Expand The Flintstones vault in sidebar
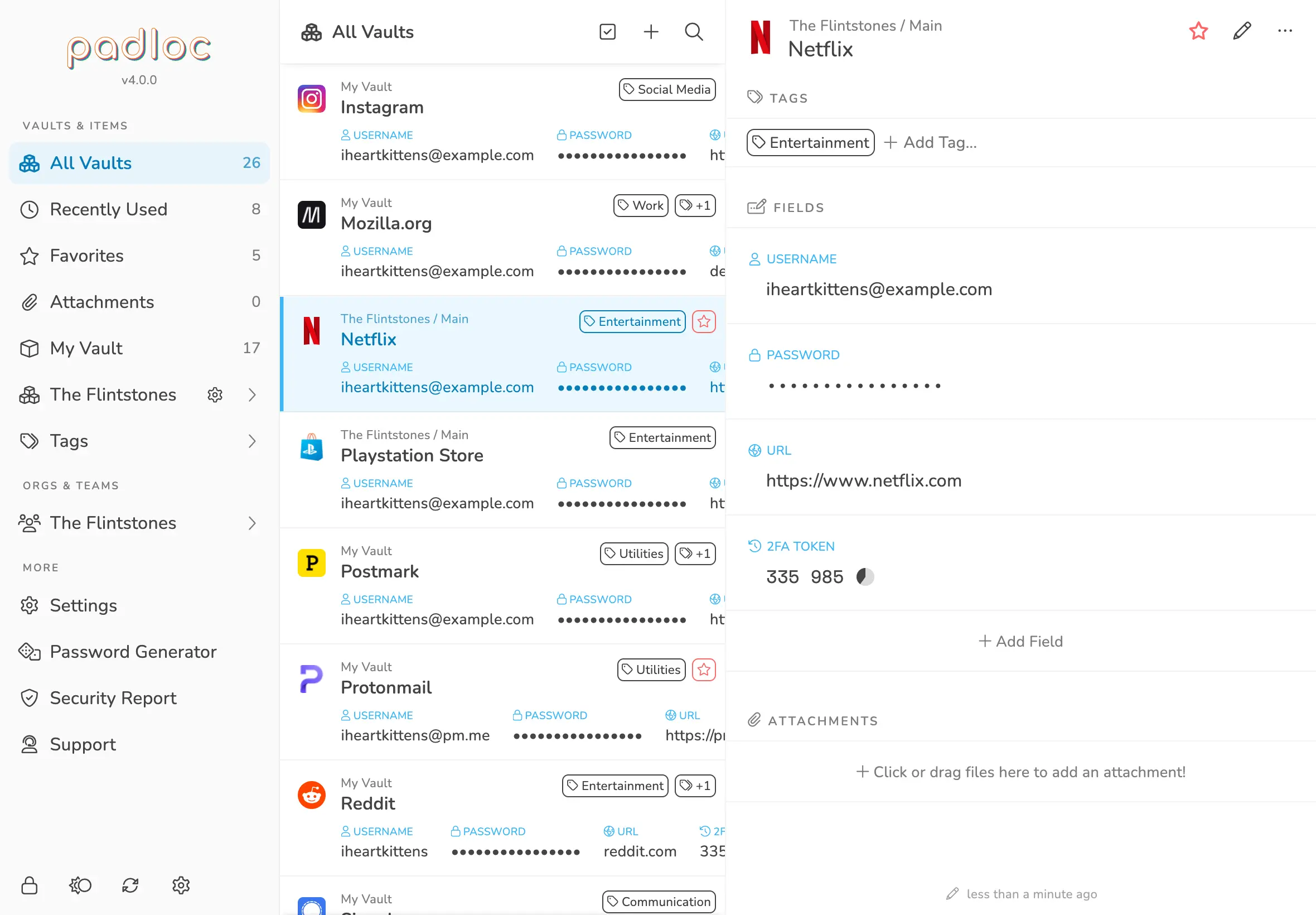This screenshot has width=1316, height=915. point(252,395)
